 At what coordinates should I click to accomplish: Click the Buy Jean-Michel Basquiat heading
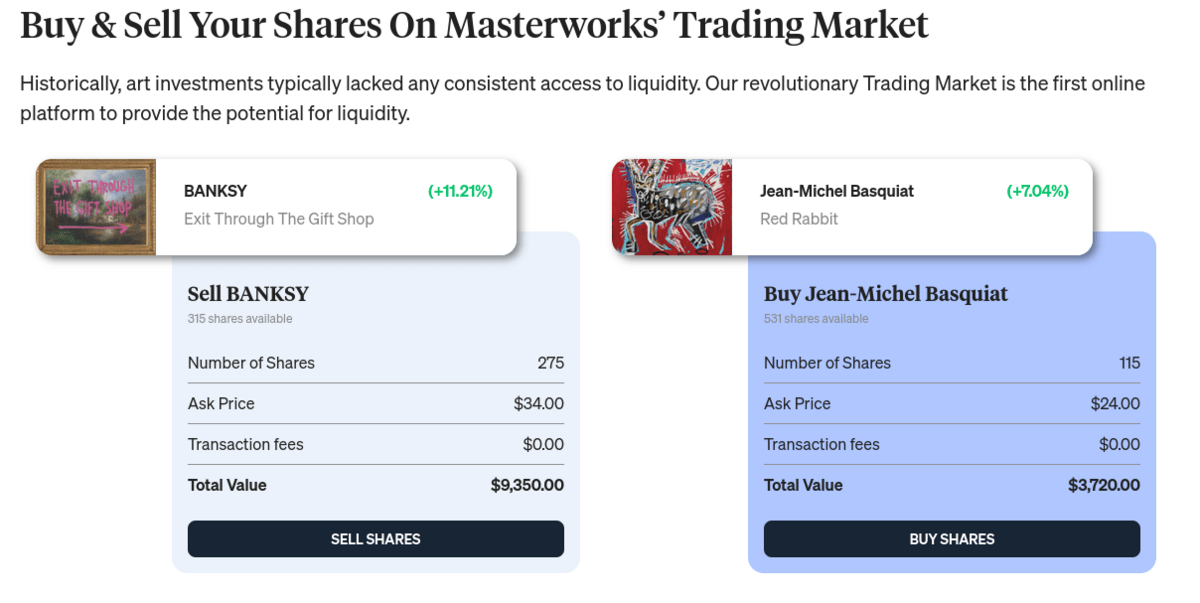[x=886, y=294]
